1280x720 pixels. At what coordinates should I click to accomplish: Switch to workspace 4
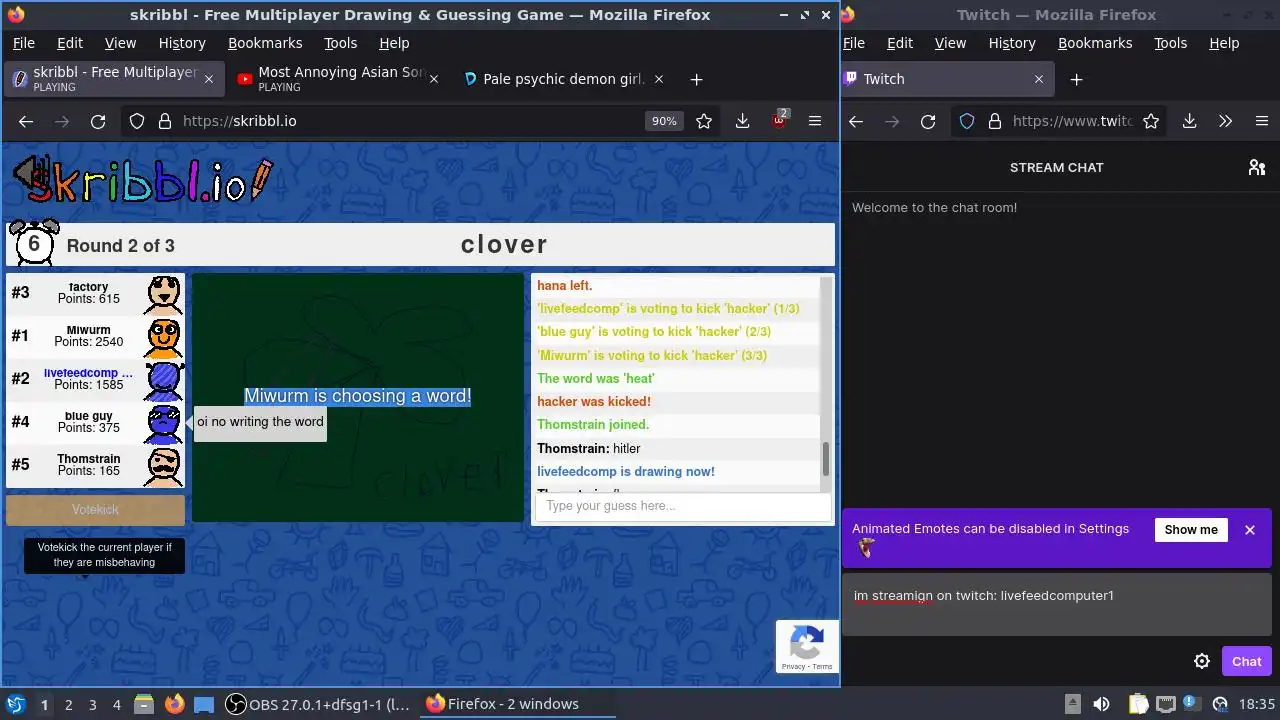116,704
